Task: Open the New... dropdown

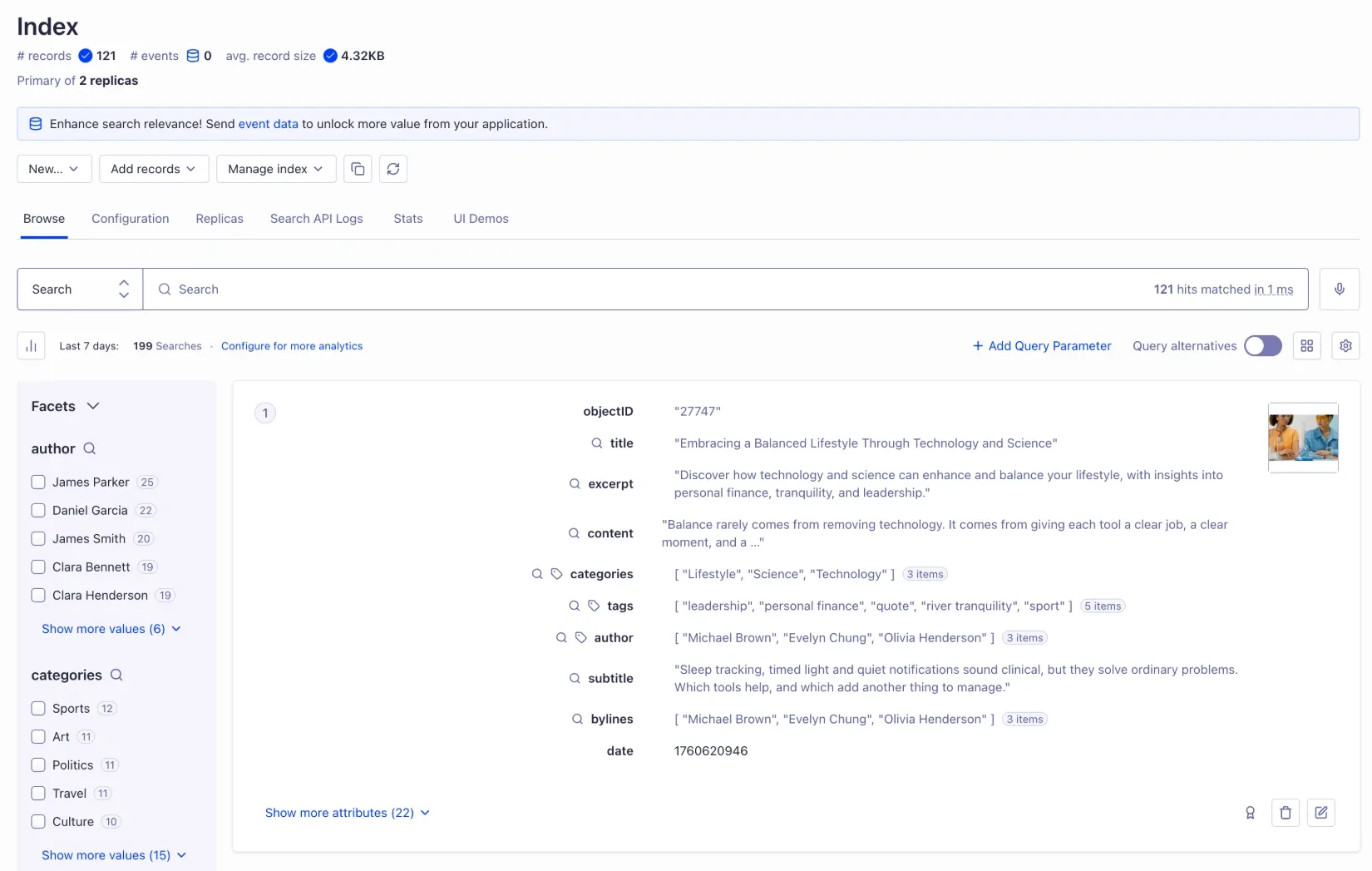Action: click(54, 169)
